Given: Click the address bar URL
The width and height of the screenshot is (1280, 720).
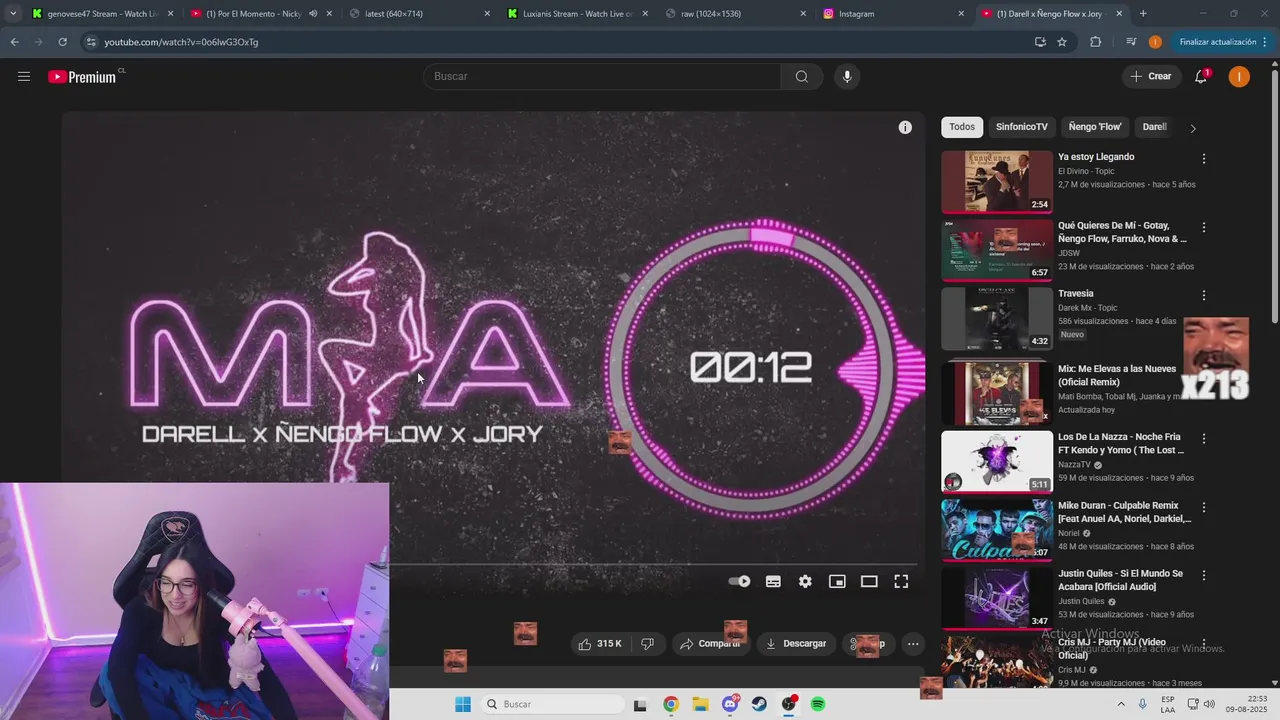Looking at the screenshot, I should click(181, 42).
